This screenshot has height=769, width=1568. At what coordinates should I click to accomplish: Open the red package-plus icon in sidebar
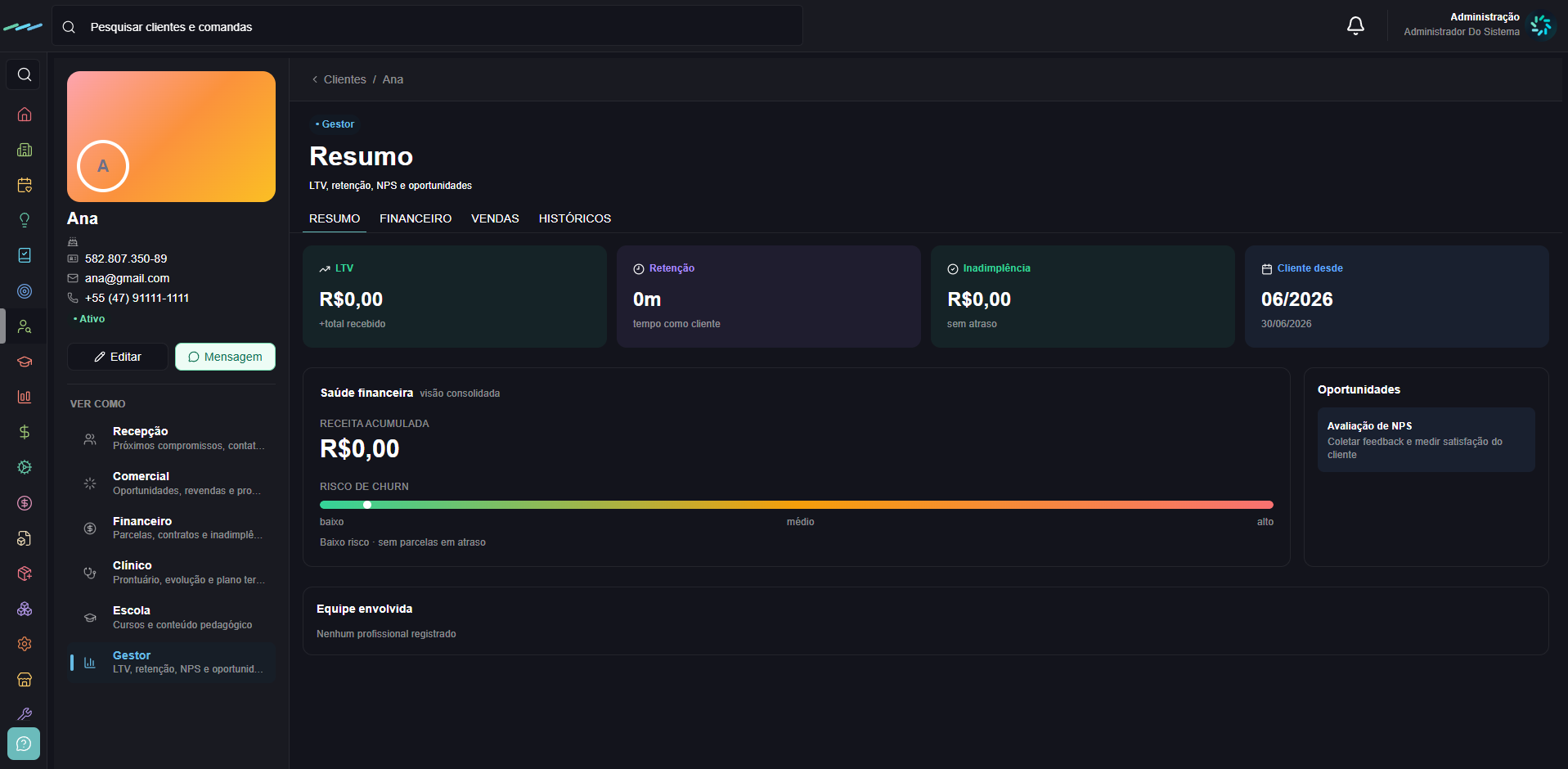tap(25, 573)
